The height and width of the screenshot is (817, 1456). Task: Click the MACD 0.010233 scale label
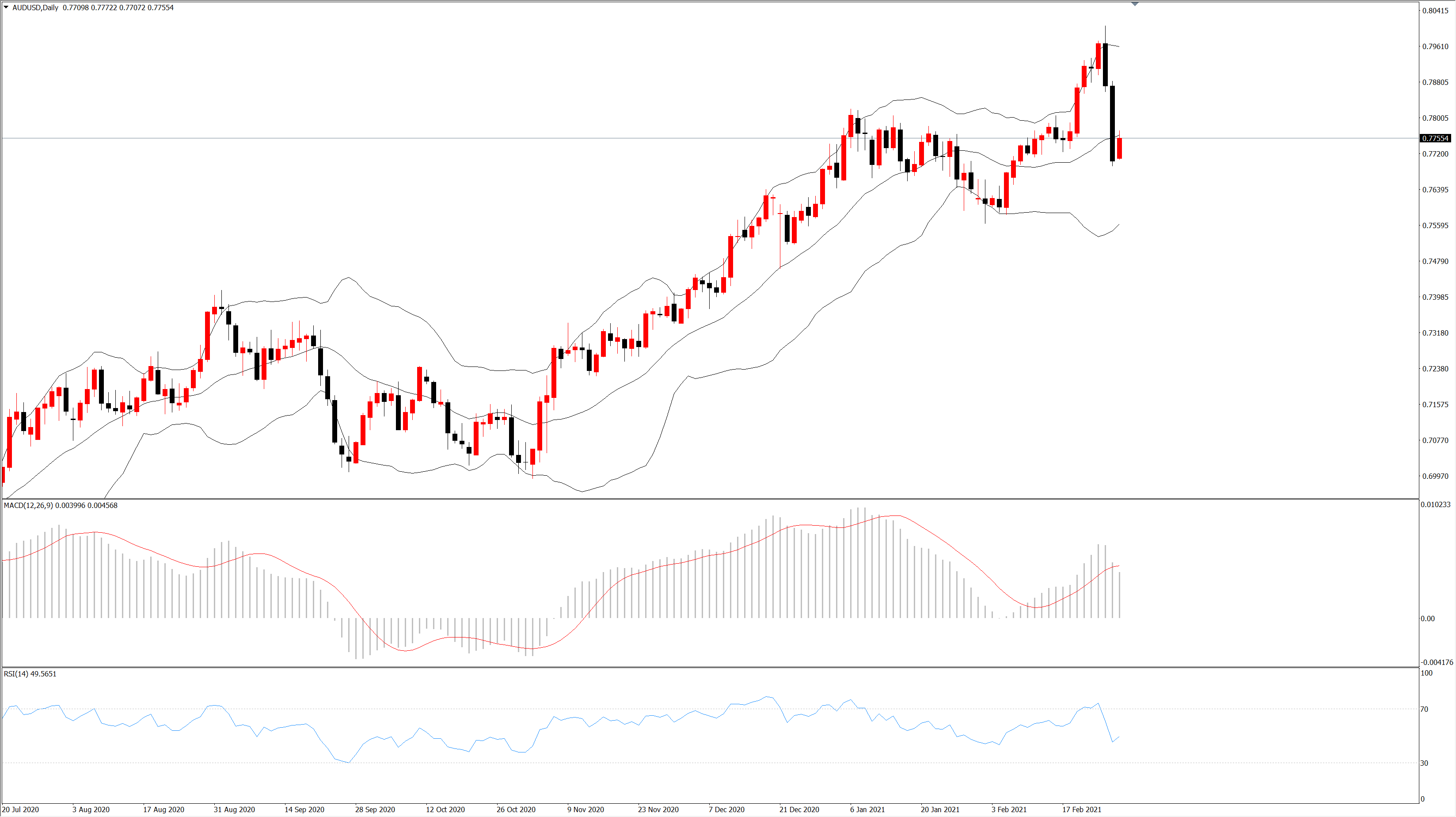click(x=1435, y=504)
